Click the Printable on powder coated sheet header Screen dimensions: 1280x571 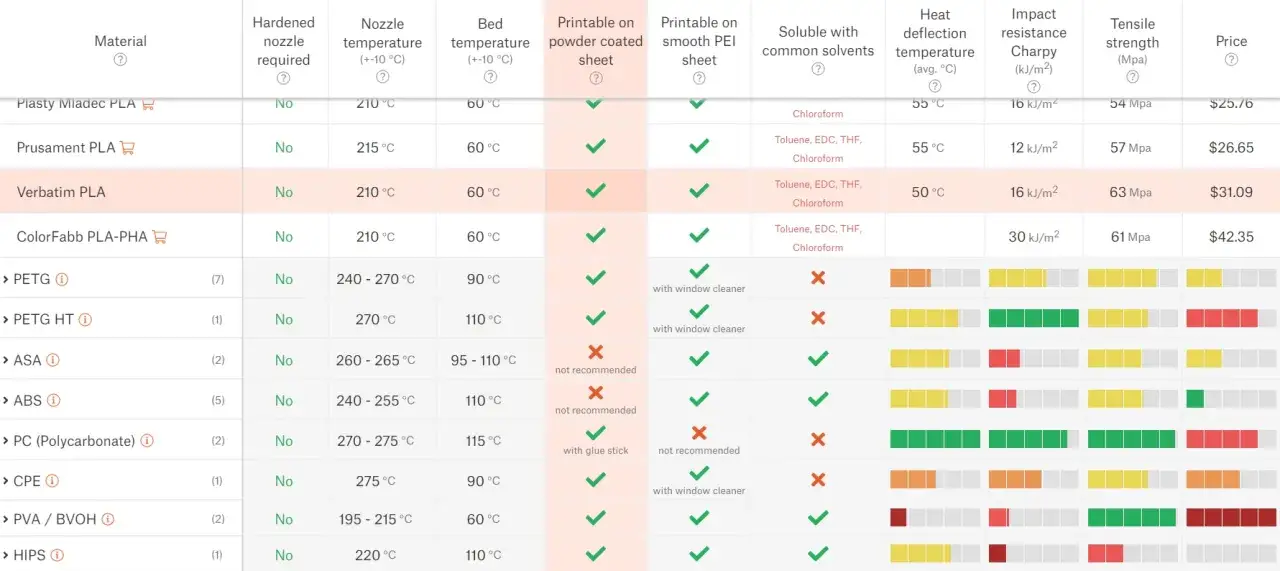[595, 41]
